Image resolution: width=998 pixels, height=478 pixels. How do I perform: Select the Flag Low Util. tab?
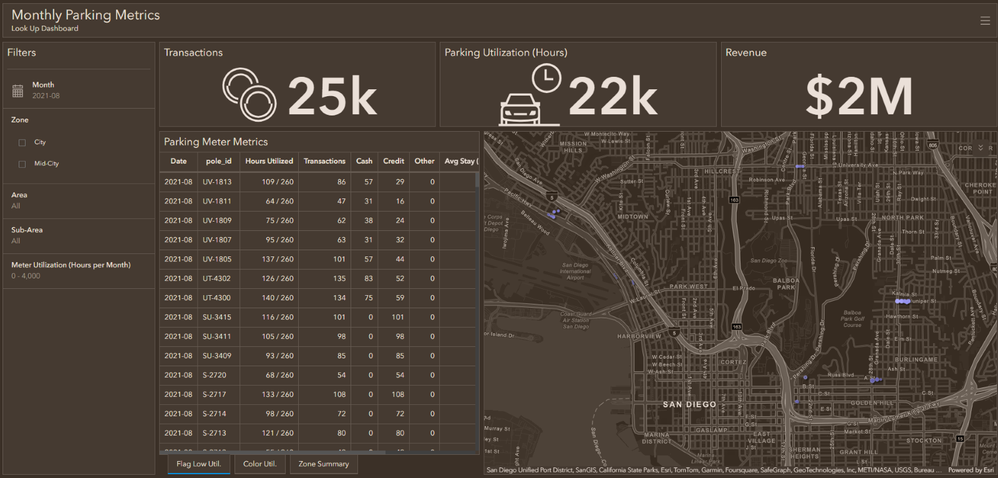(198, 464)
